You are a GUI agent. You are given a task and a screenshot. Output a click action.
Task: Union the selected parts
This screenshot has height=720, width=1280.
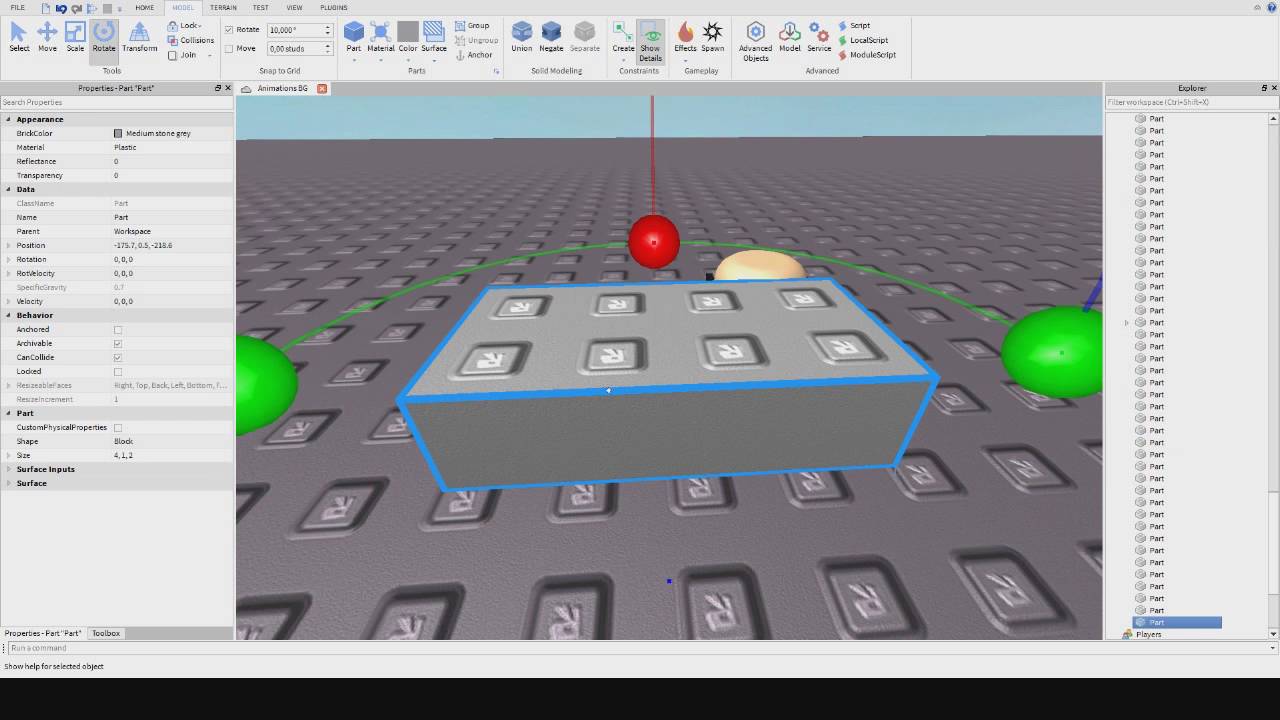pos(522,37)
